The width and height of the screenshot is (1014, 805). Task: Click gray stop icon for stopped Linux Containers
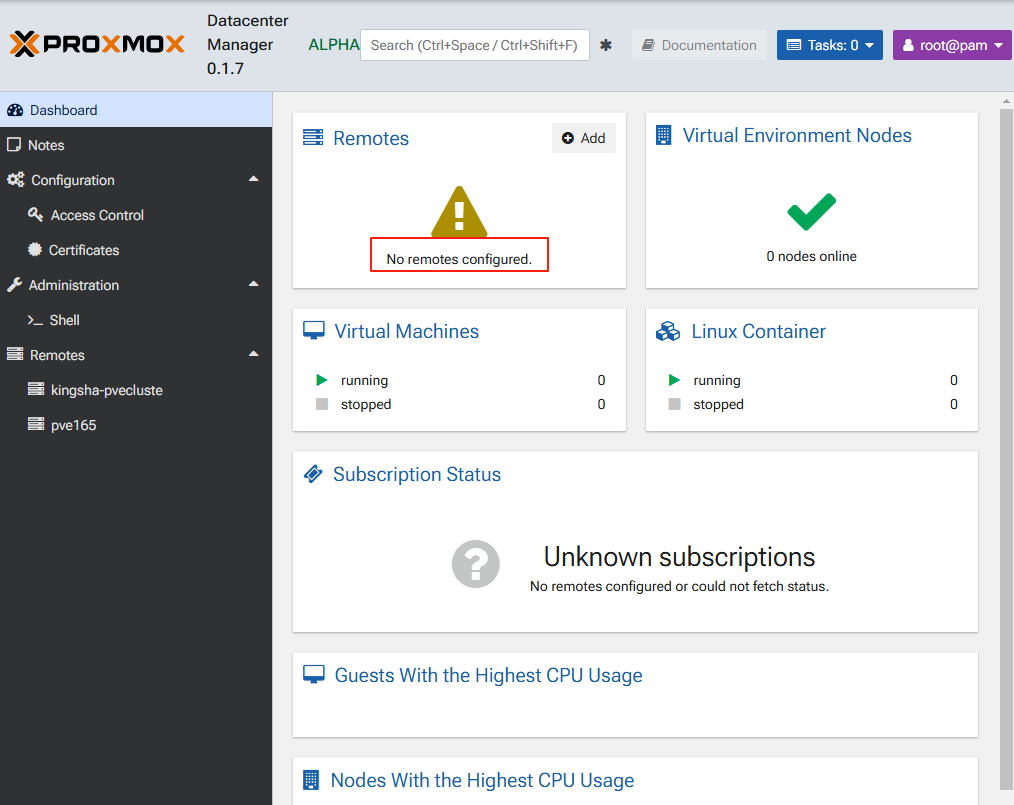[674, 404]
